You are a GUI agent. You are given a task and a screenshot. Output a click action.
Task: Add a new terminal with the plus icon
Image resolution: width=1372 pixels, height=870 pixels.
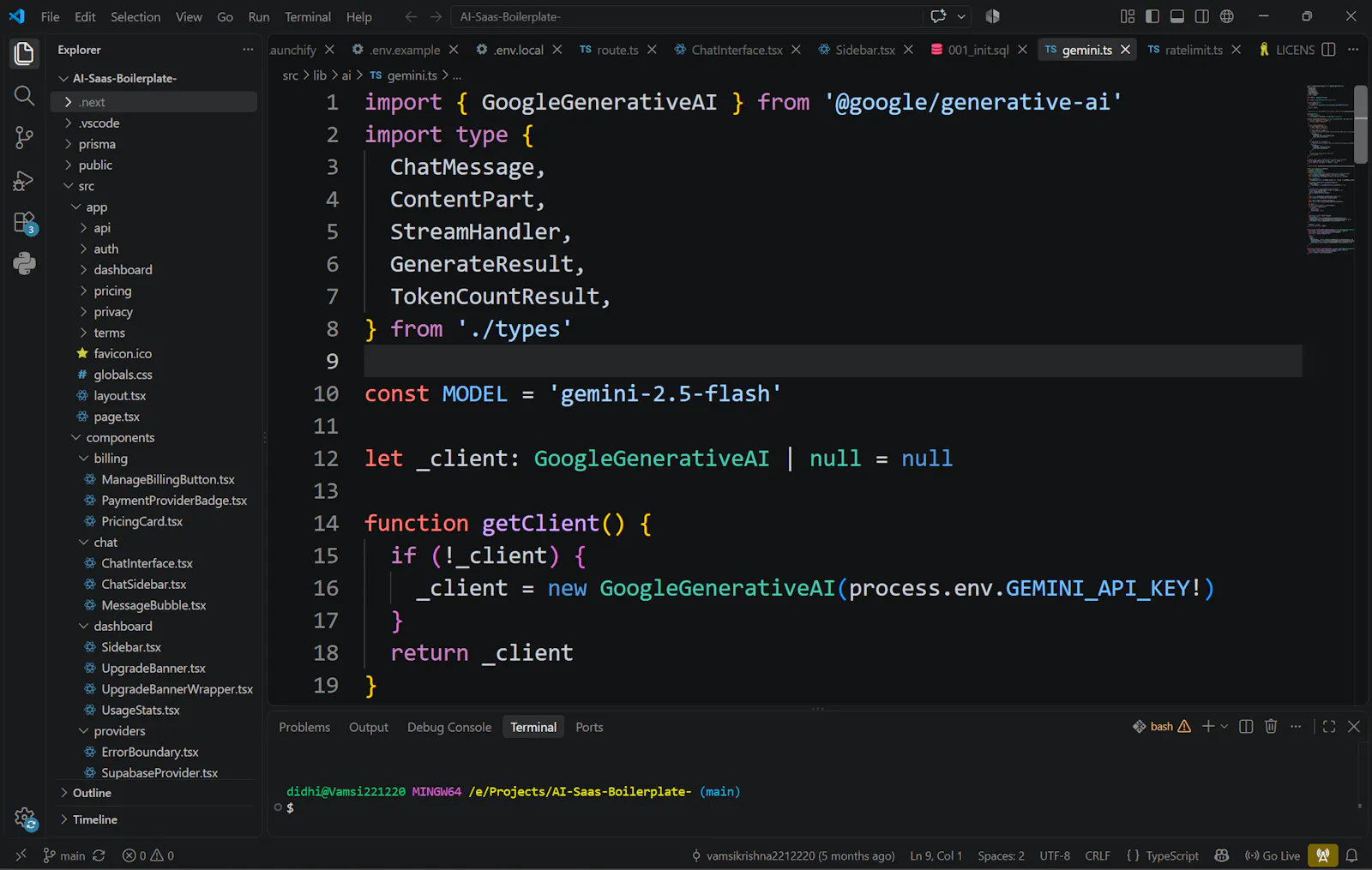[x=1208, y=726]
